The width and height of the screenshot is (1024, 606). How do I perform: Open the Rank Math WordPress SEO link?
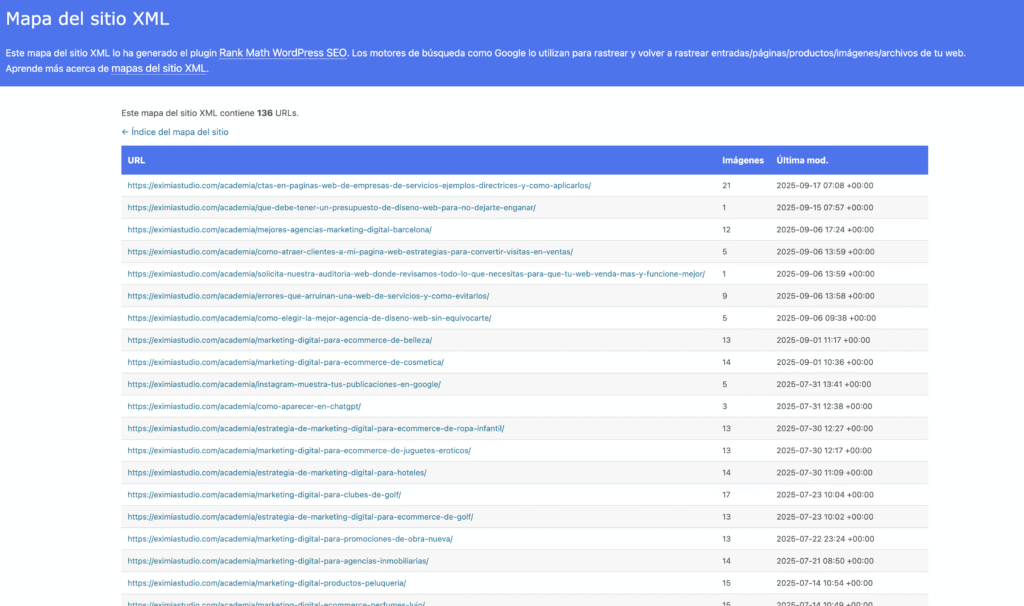[283, 53]
